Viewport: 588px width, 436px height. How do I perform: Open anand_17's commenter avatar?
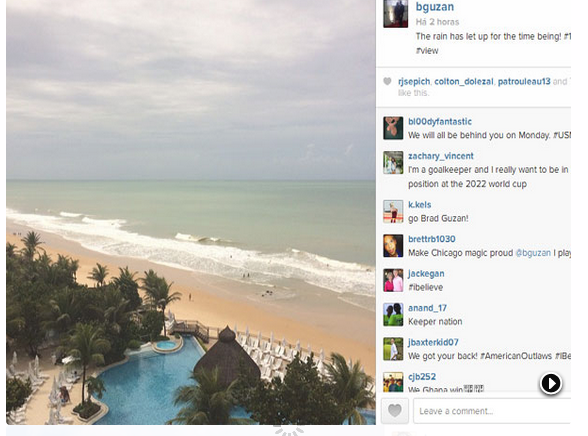[393, 315]
